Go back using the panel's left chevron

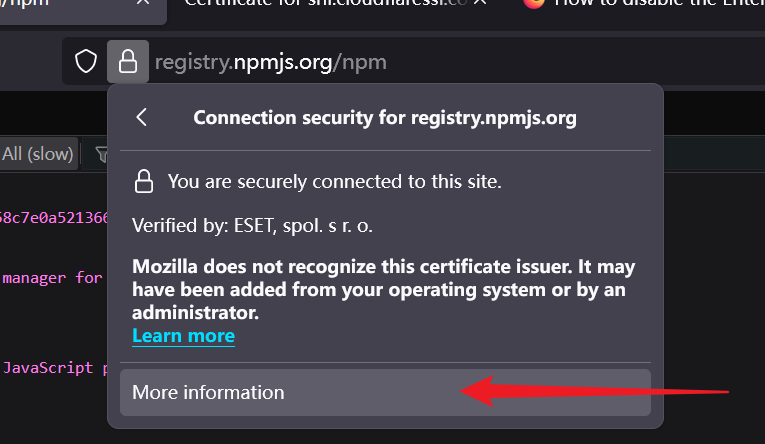point(141,117)
